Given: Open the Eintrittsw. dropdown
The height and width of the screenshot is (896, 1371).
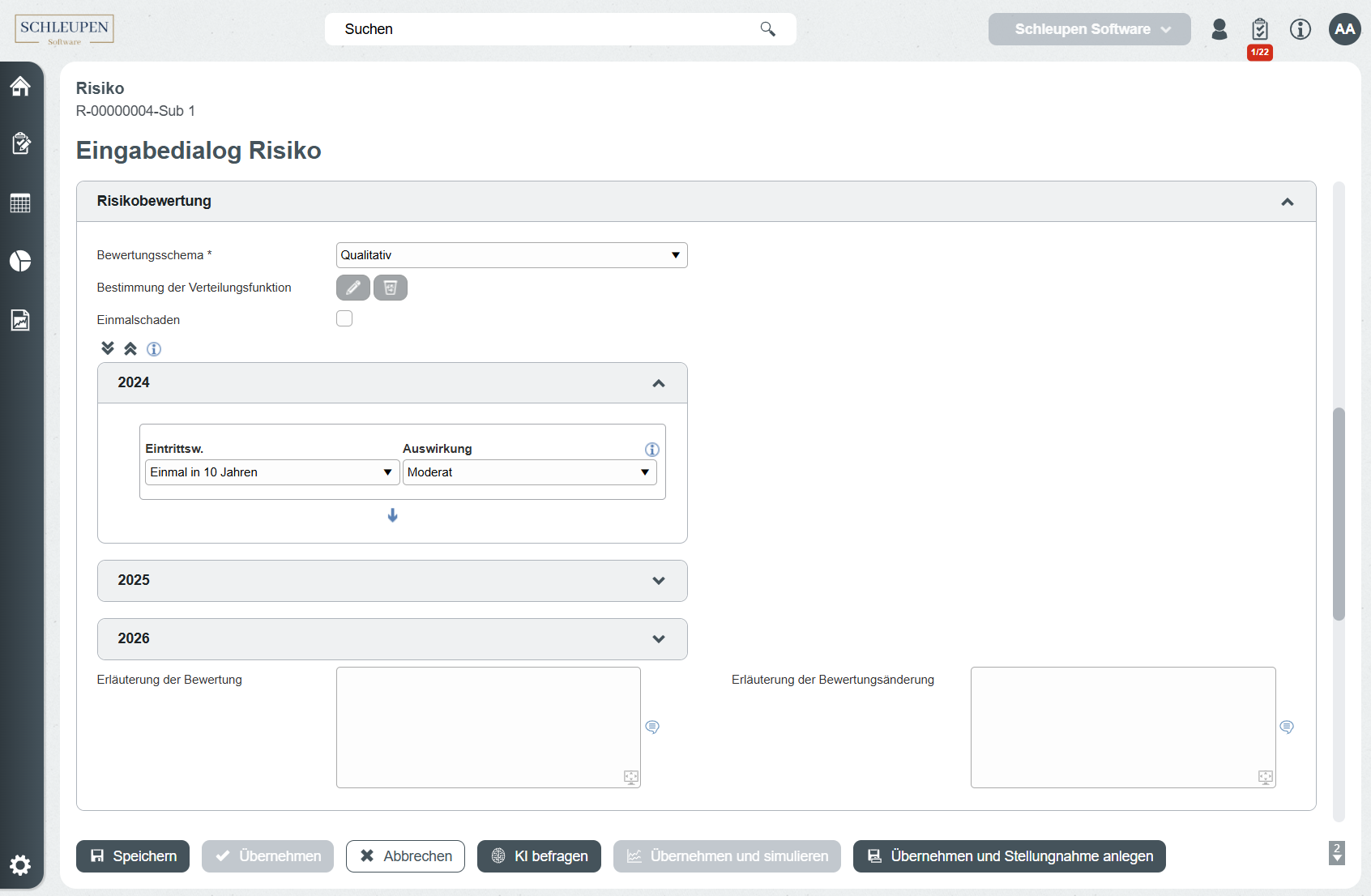Looking at the screenshot, I should 271,472.
